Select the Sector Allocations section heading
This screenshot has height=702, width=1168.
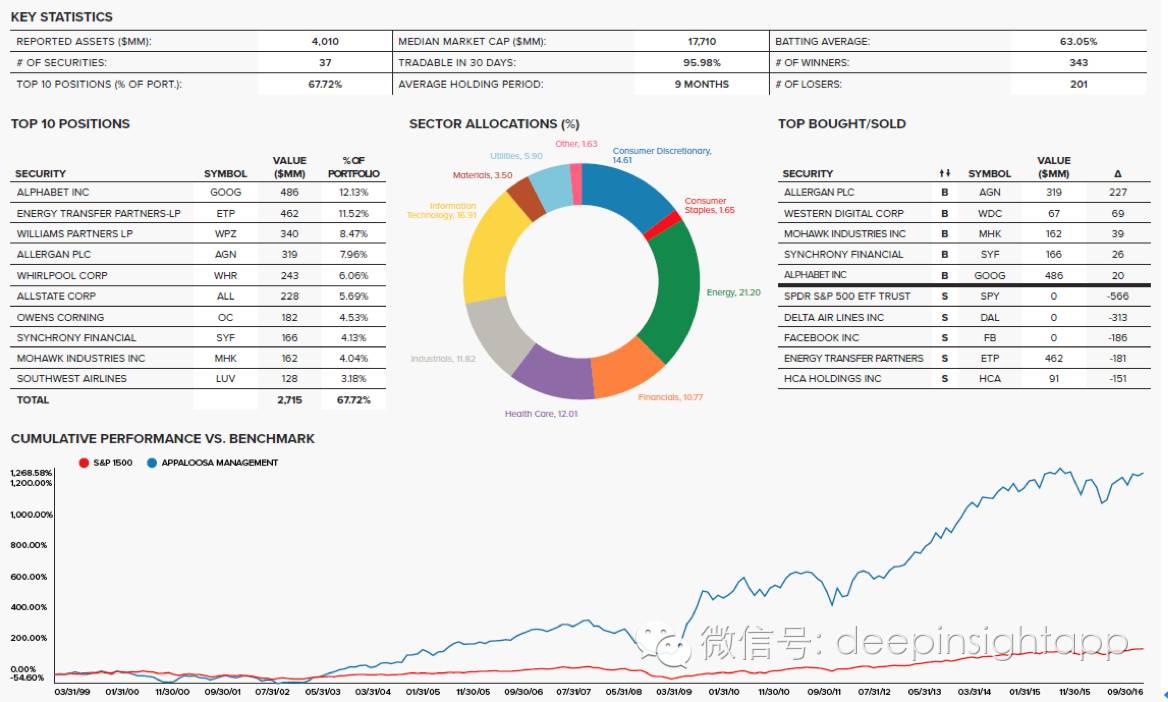coord(494,124)
